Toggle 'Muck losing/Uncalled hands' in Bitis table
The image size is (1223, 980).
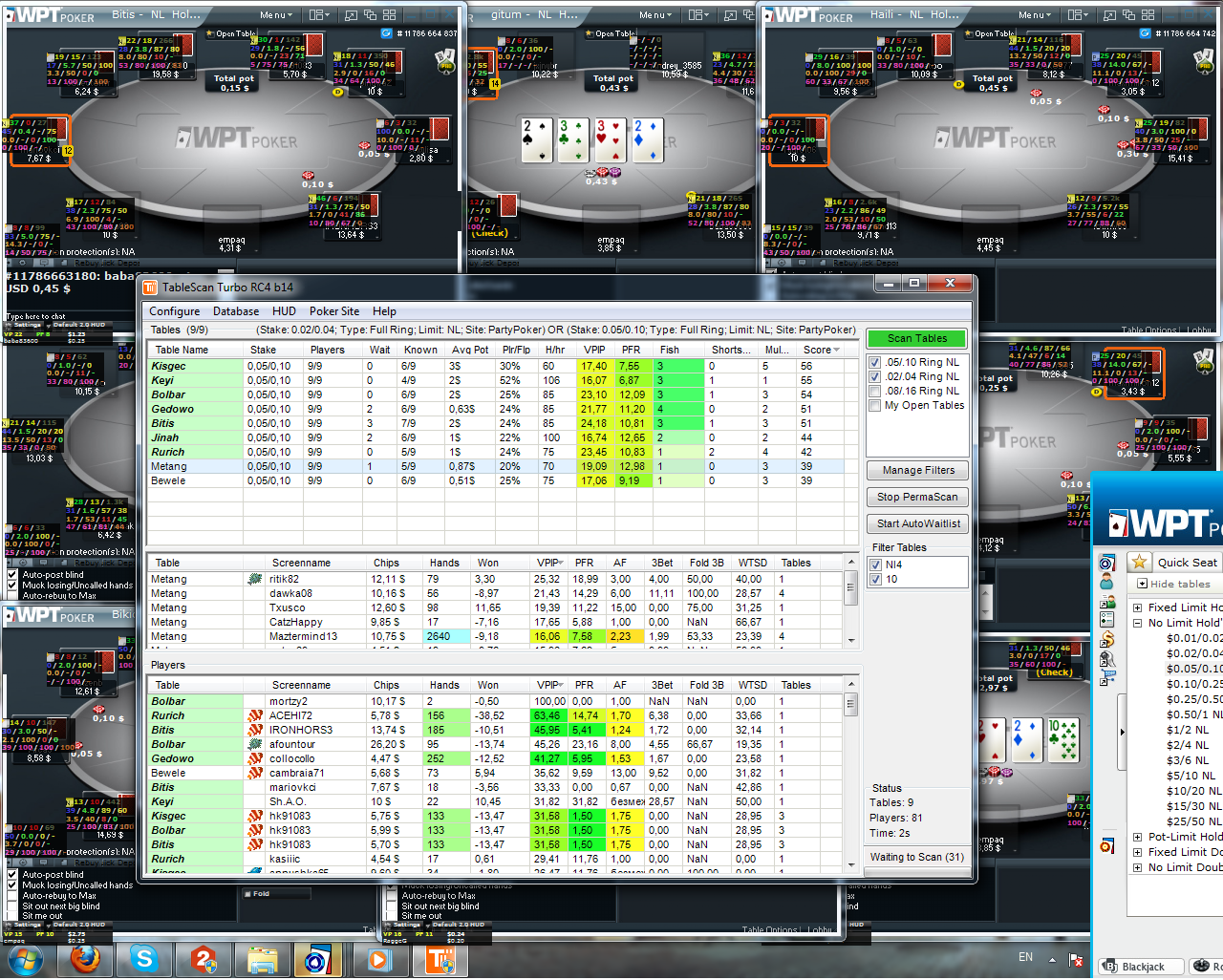click(12, 586)
